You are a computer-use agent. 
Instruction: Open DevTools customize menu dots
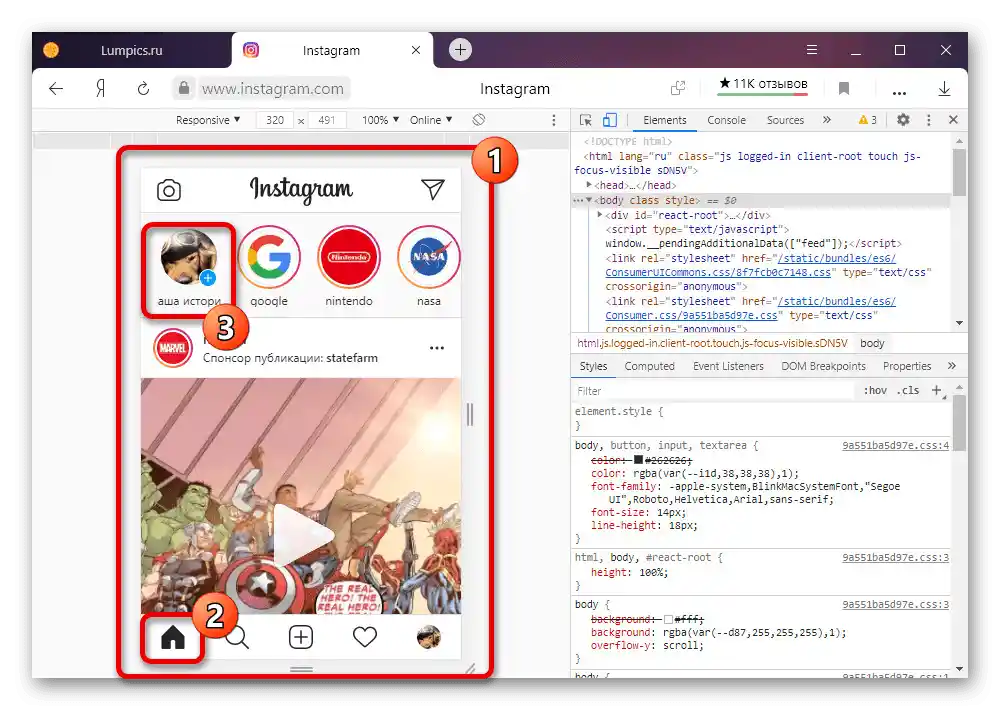pyautogui.click(x=929, y=120)
